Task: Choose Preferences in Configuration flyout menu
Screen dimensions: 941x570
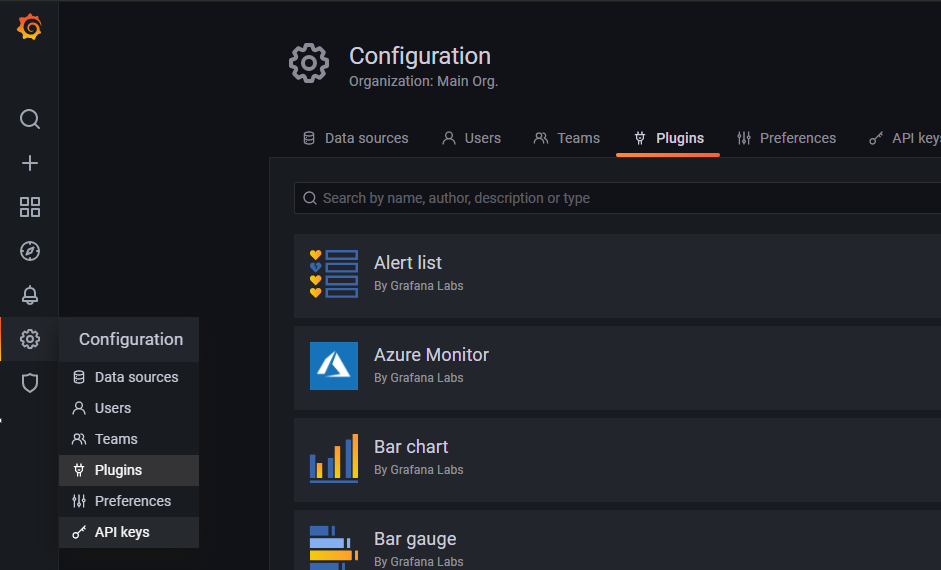Action: coord(128,501)
